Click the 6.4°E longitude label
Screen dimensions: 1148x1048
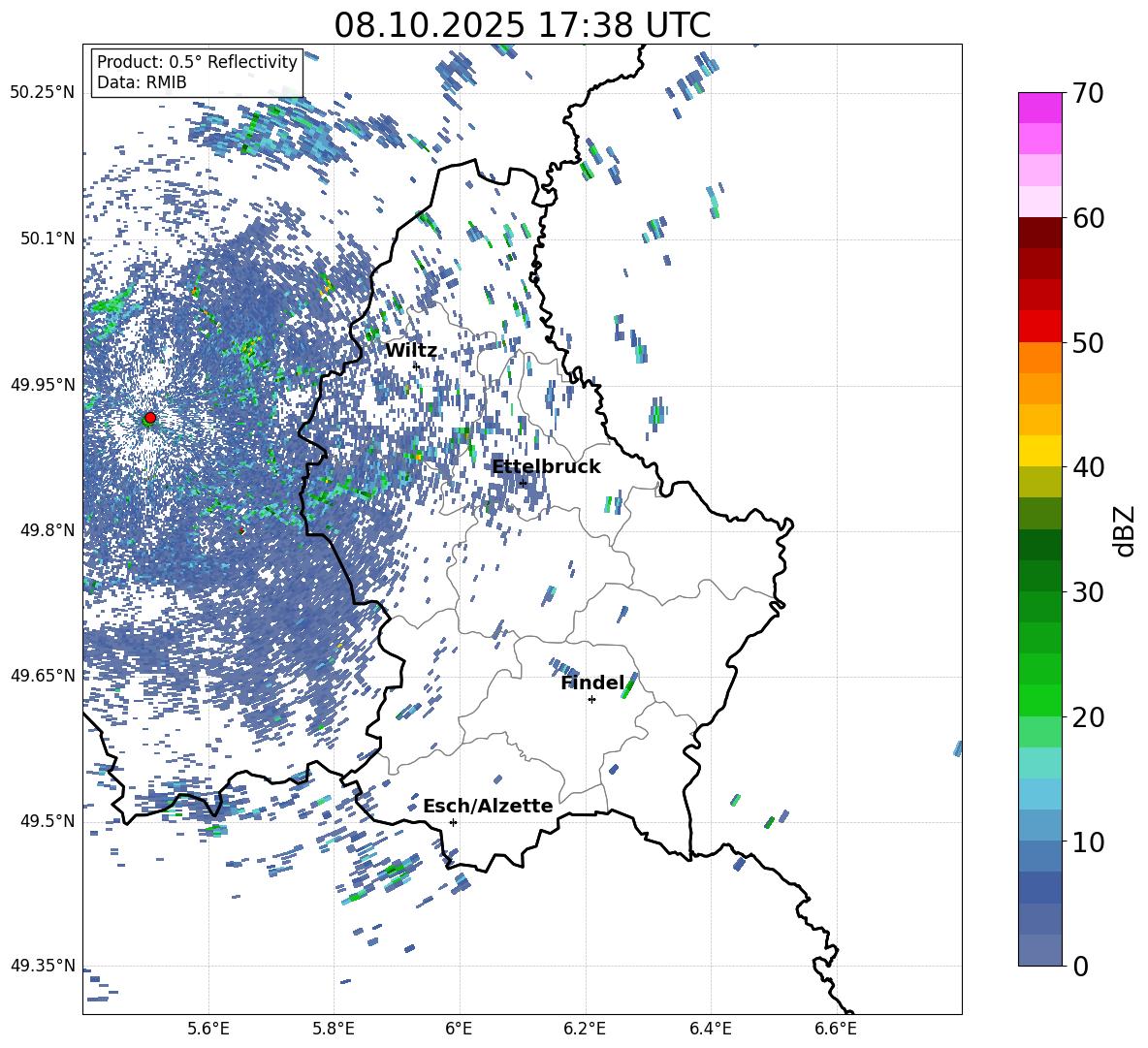[710, 1029]
